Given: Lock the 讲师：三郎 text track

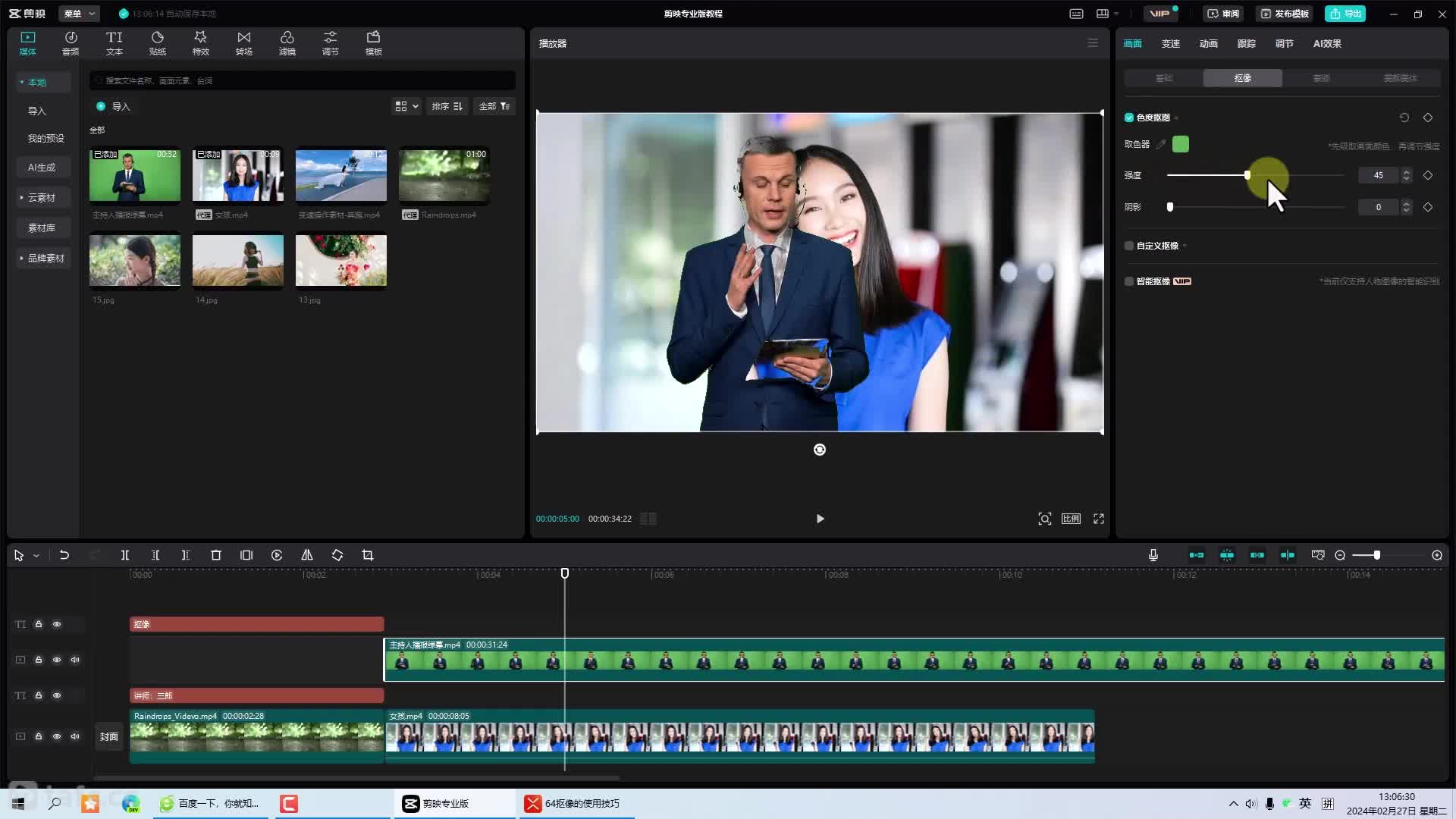Looking at the screenshot, I should click(x=39, y=695).
